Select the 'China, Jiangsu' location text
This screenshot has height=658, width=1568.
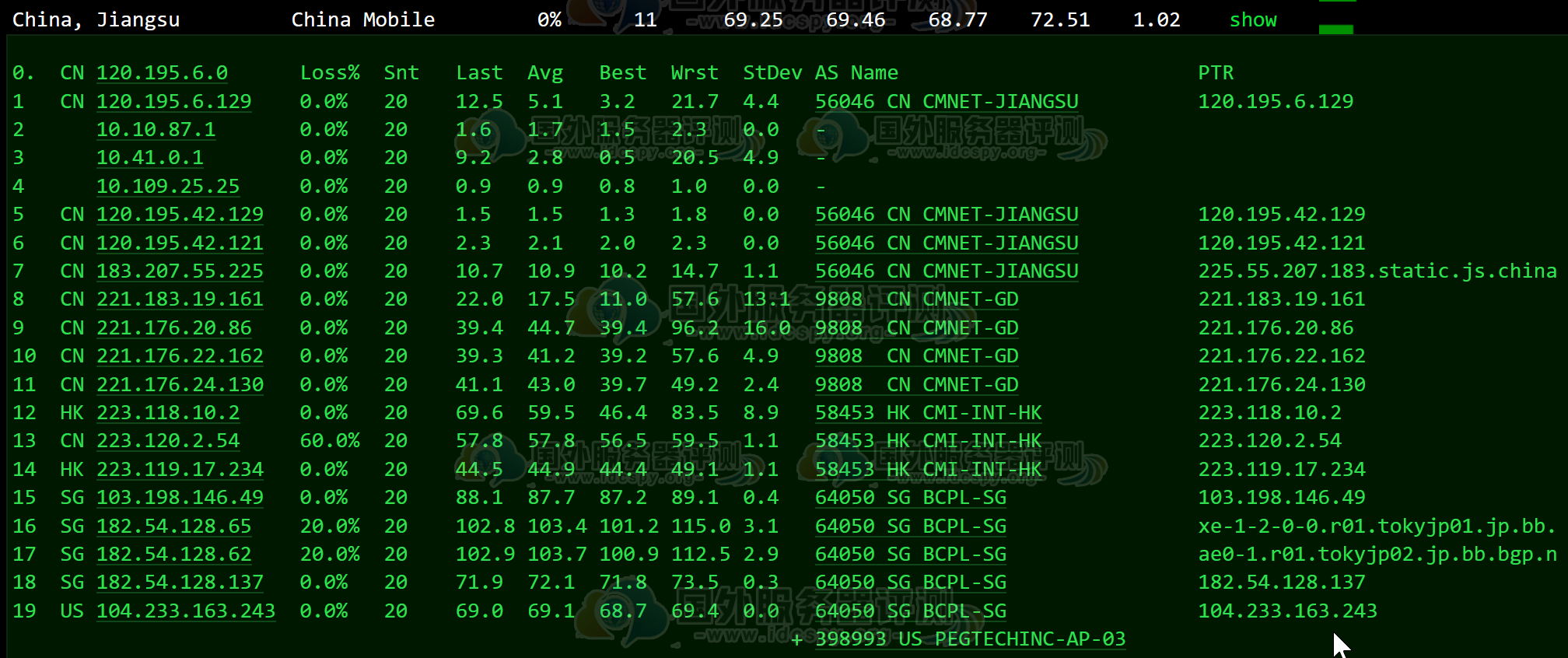pos(96,19)
